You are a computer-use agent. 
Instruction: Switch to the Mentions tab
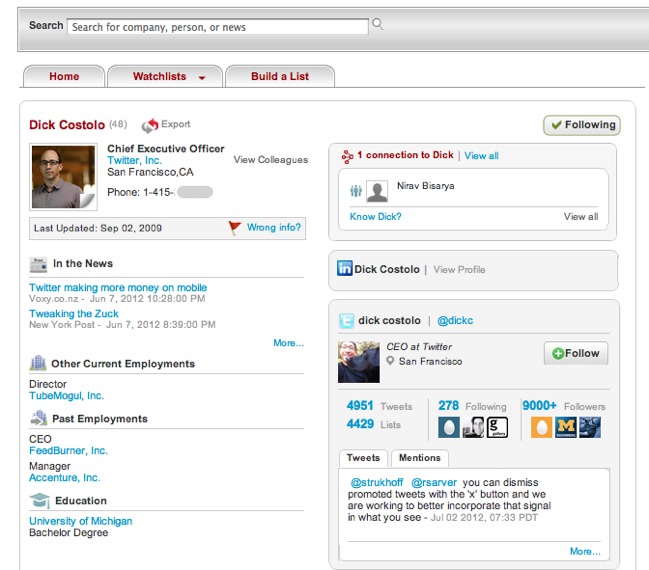pyautogui.click(x=420, y=458)
